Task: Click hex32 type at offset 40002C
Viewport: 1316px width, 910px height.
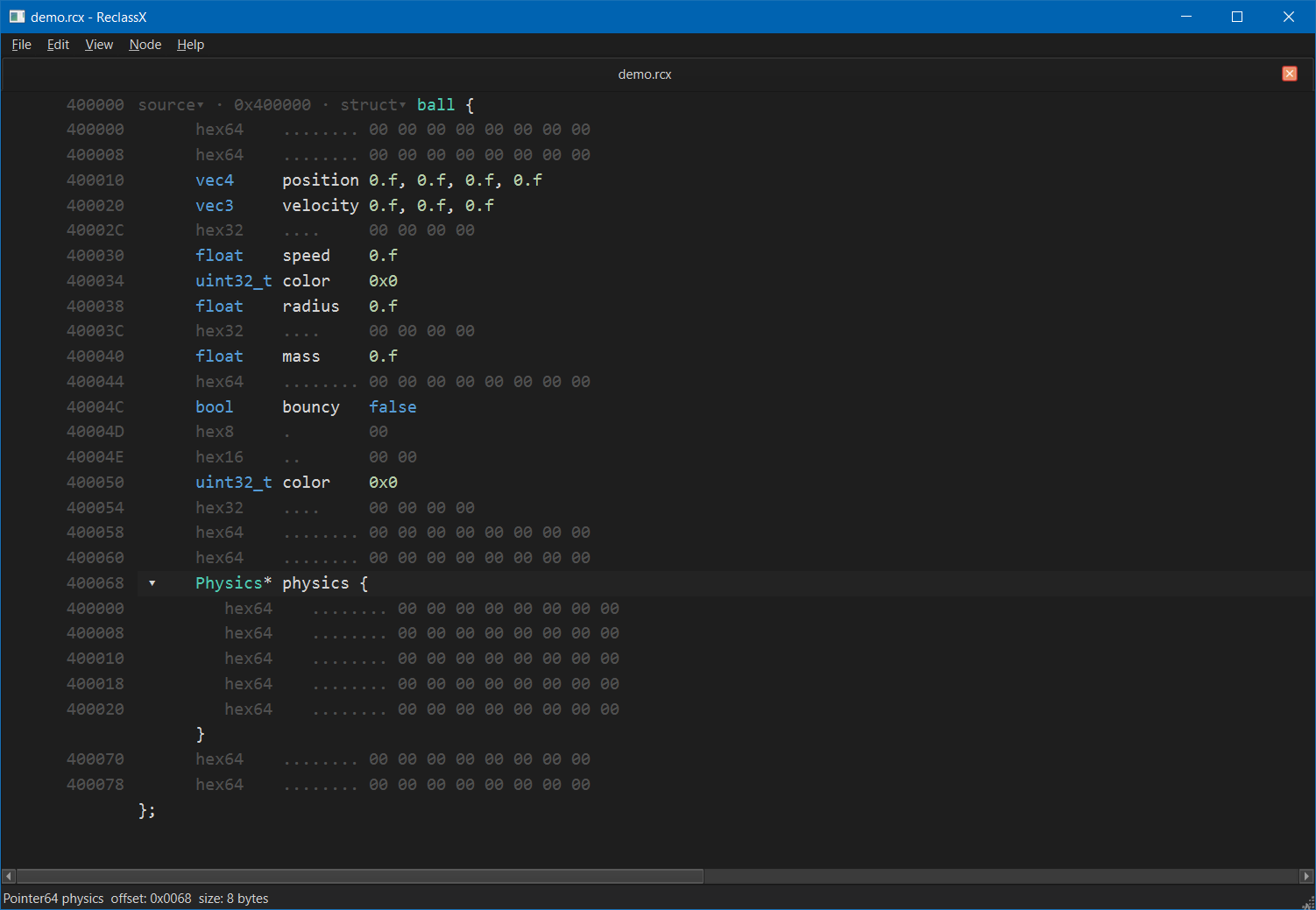Action: coord(219,230)
